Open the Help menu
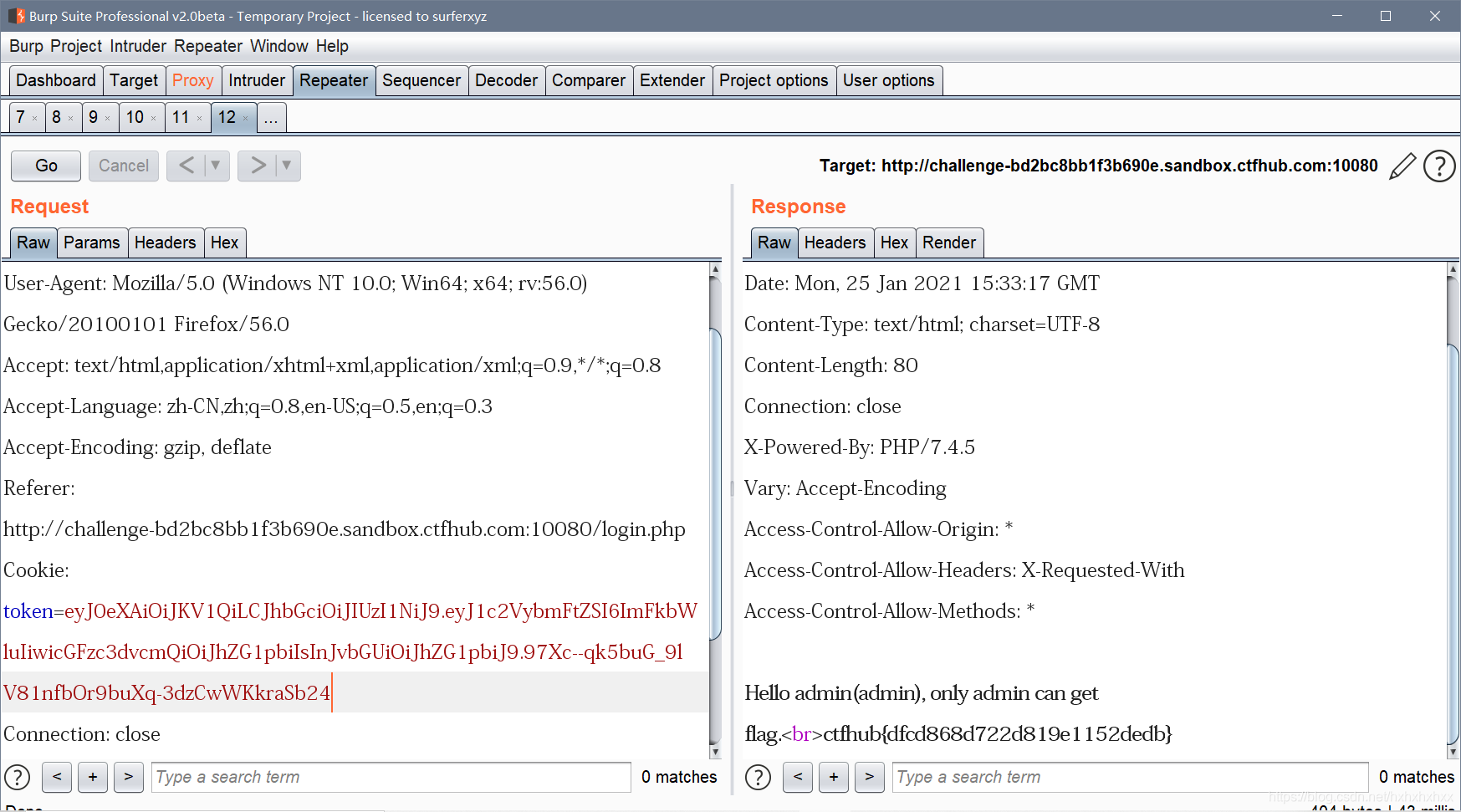Viewport: 1461px width, 812px height. [332, 46]
